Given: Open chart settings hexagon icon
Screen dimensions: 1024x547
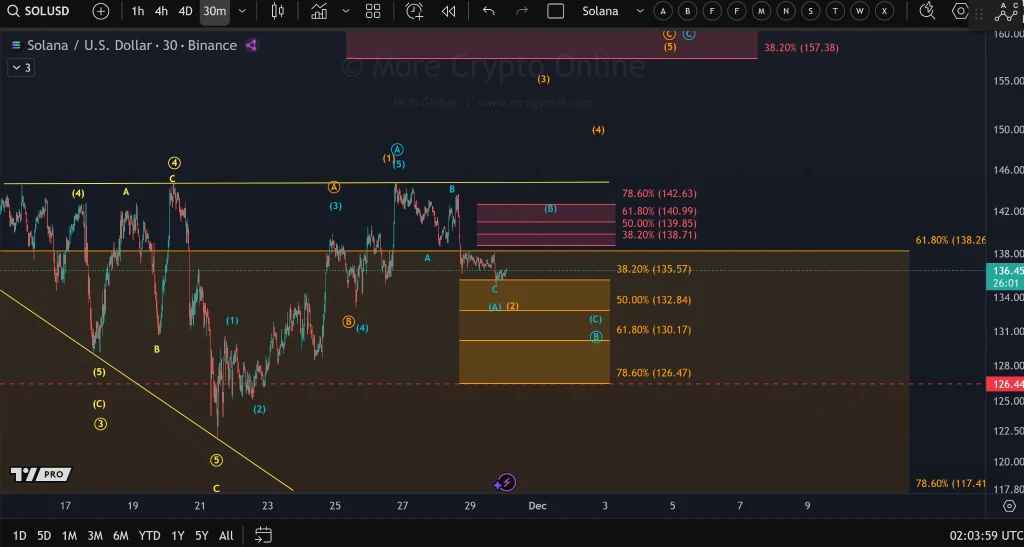Looking at the screenshot, I should pyautogui.click(x=960, y=11).
